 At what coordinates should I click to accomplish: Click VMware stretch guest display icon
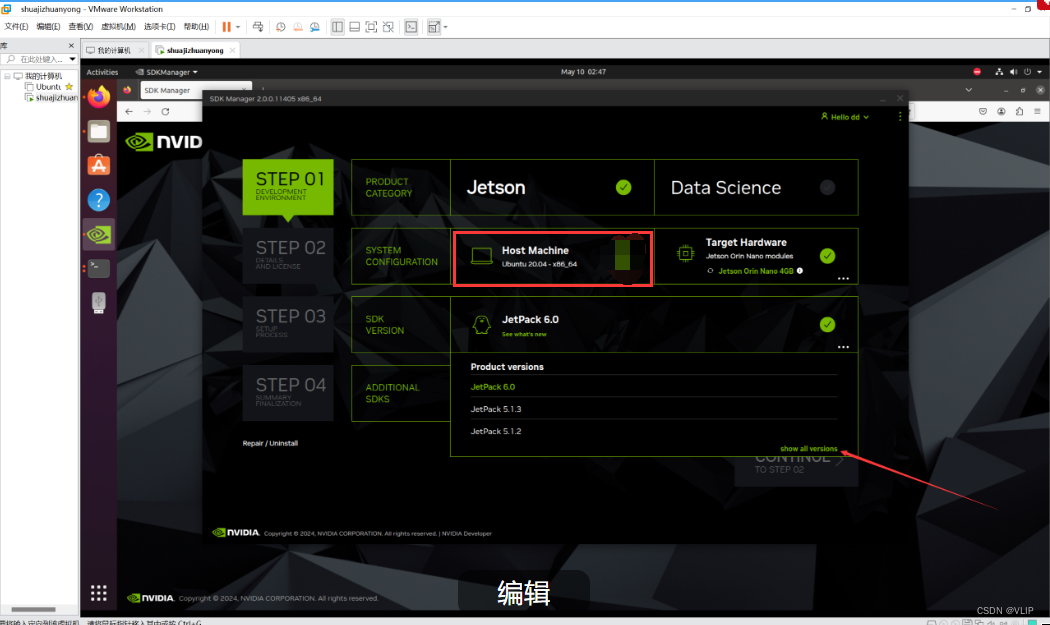tap(434, 27)
